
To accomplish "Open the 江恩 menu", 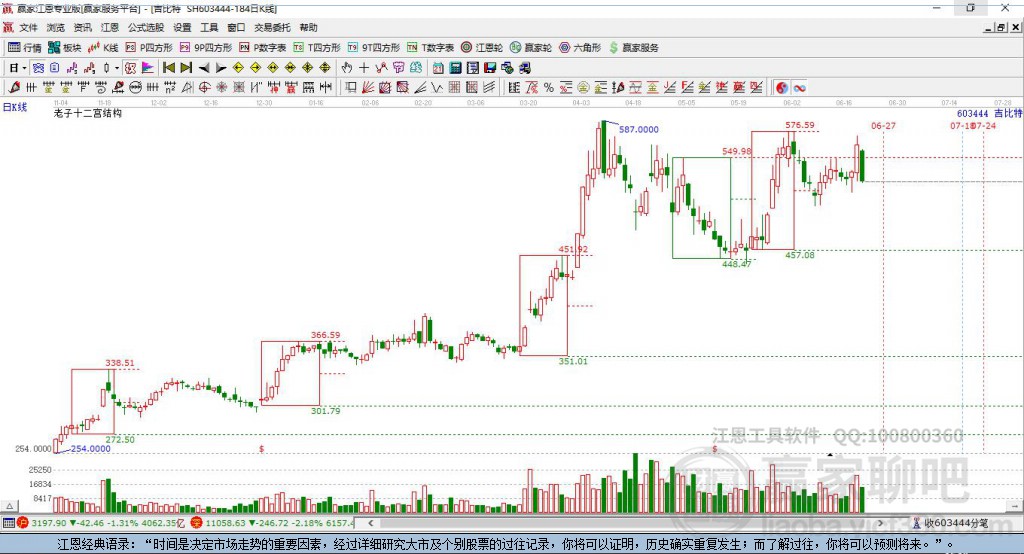I will pyautogui.click(x=110, y=27).
